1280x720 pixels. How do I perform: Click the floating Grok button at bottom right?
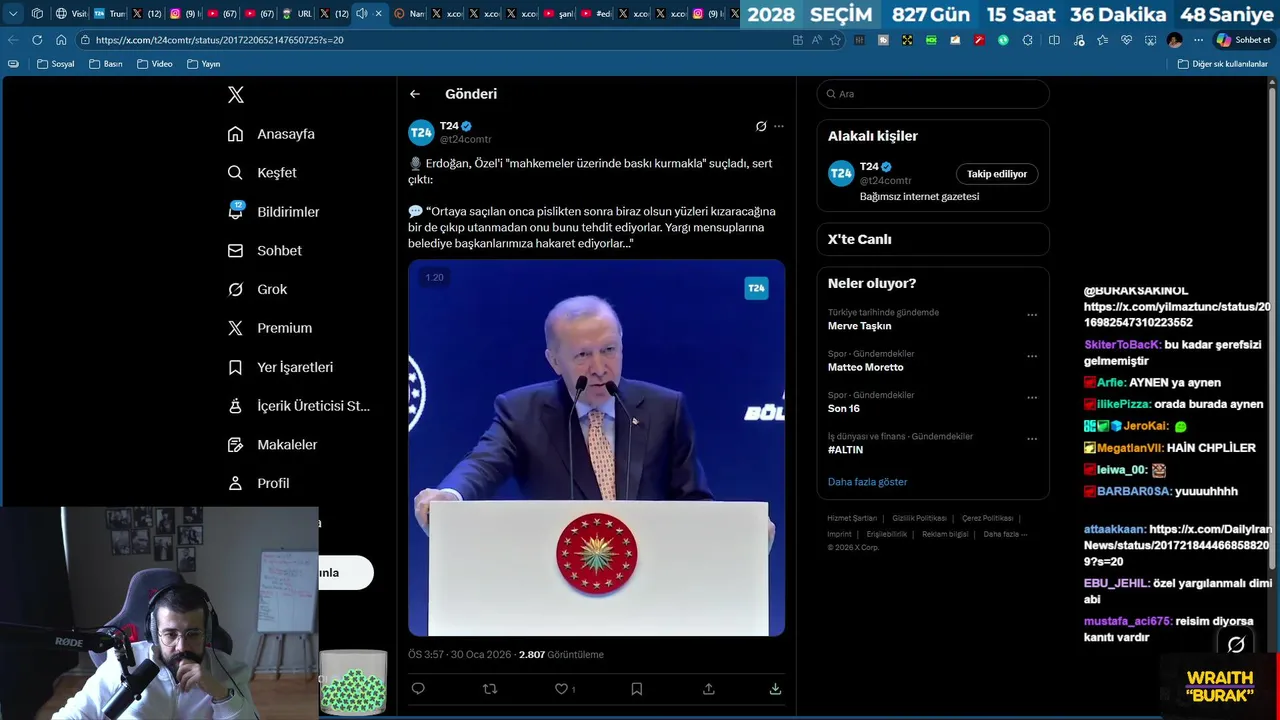[1236, 645]
